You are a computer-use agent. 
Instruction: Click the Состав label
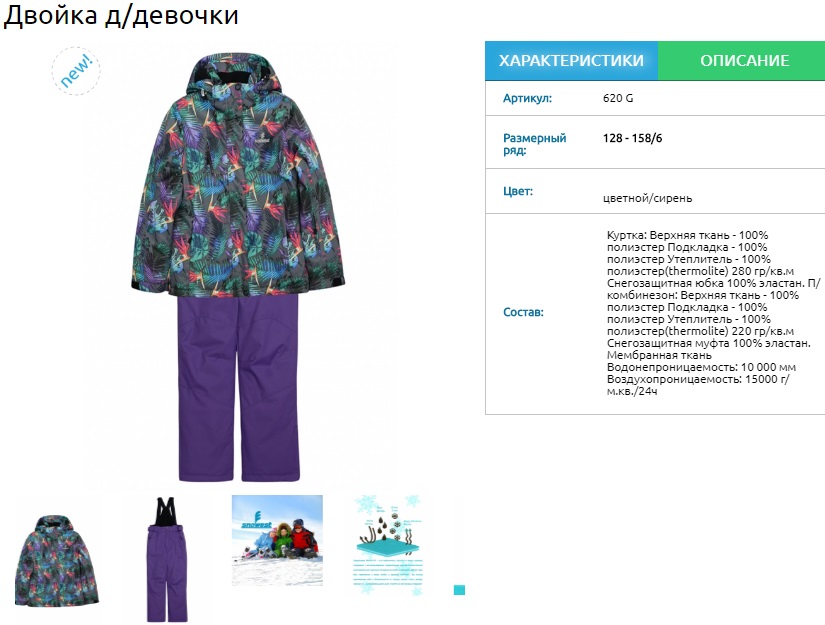[x=523, y=312]
